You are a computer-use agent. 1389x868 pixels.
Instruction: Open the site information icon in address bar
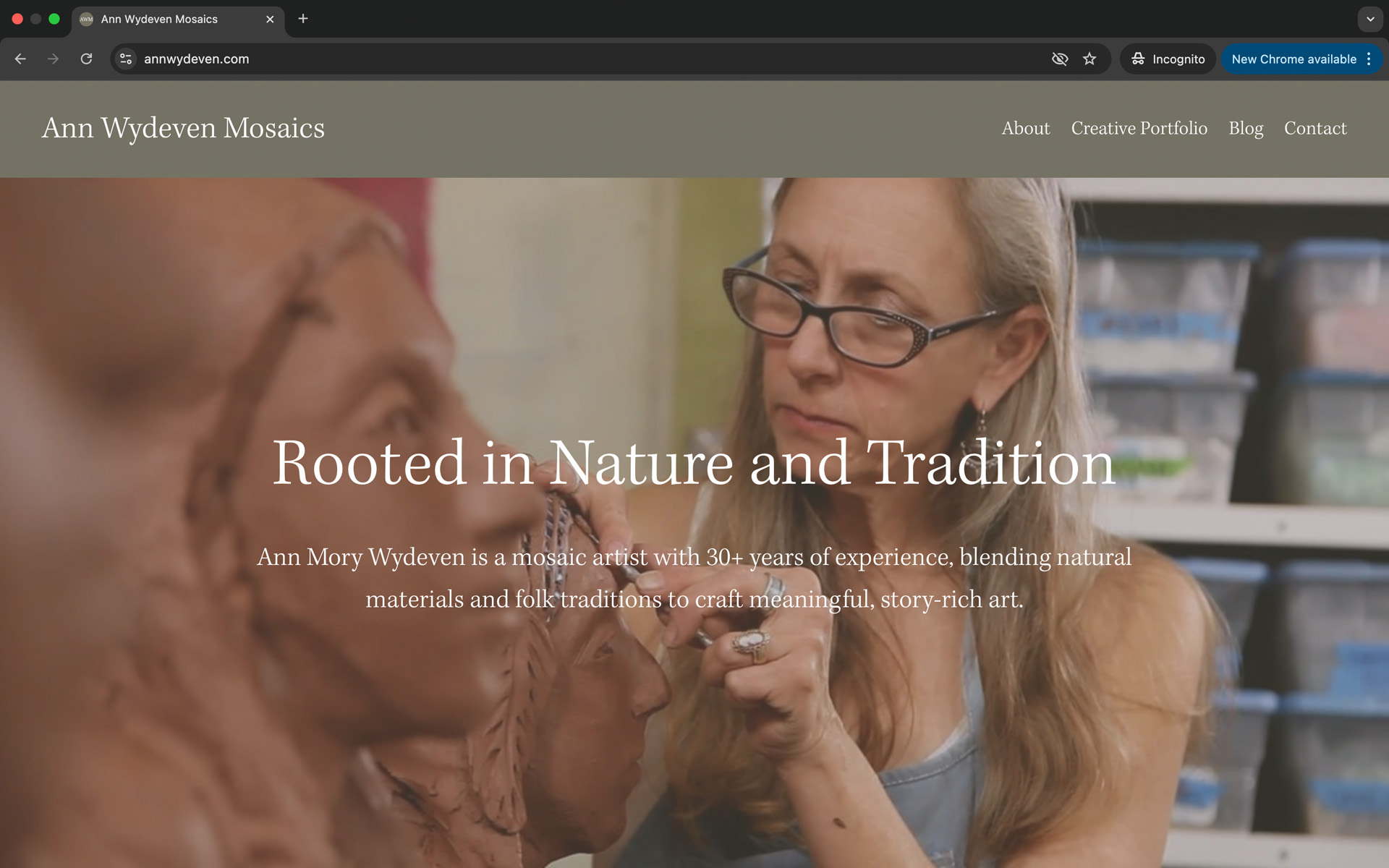(x=126, y=59)
